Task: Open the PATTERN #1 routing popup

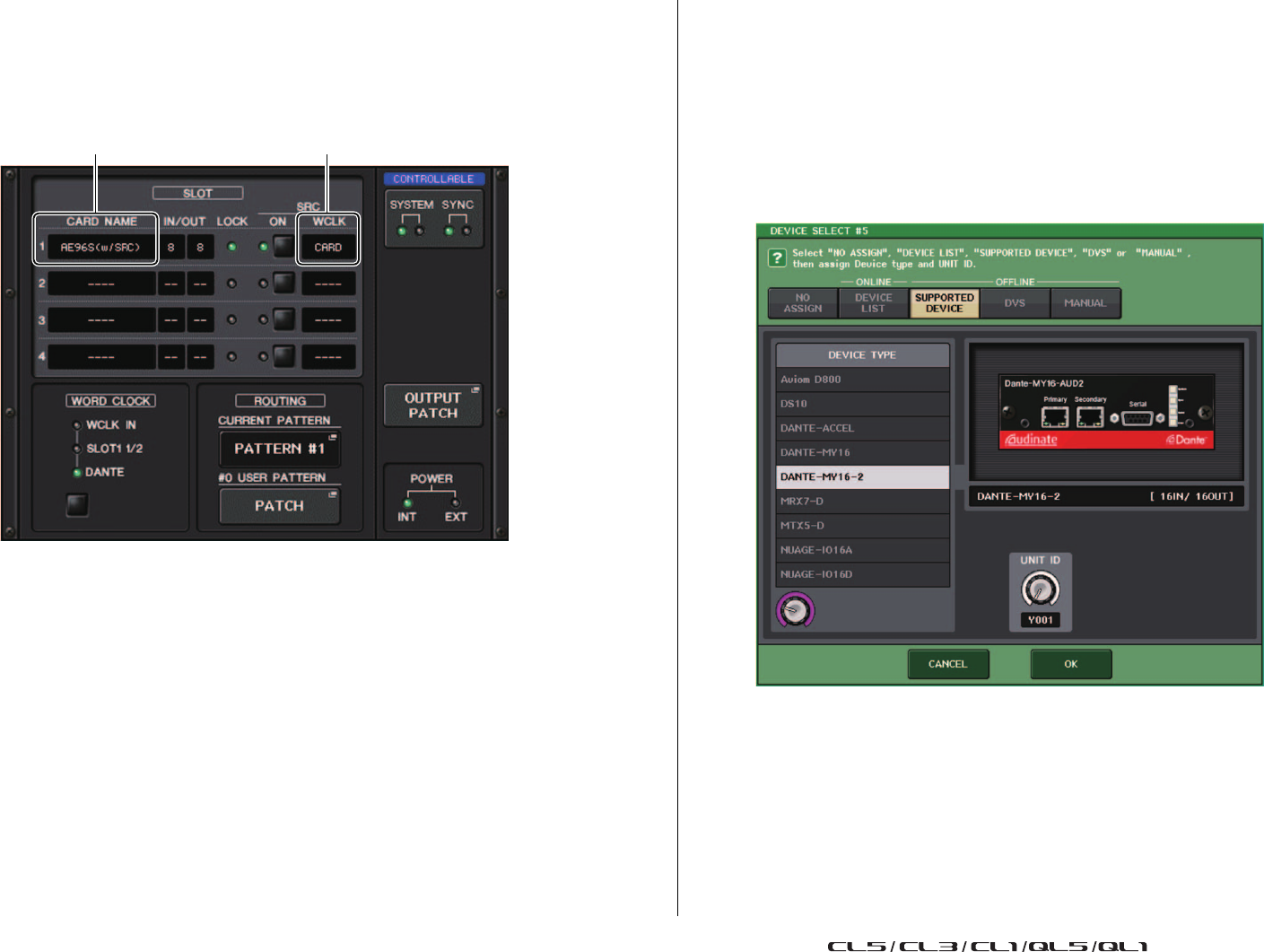Action: click(279, 449)
